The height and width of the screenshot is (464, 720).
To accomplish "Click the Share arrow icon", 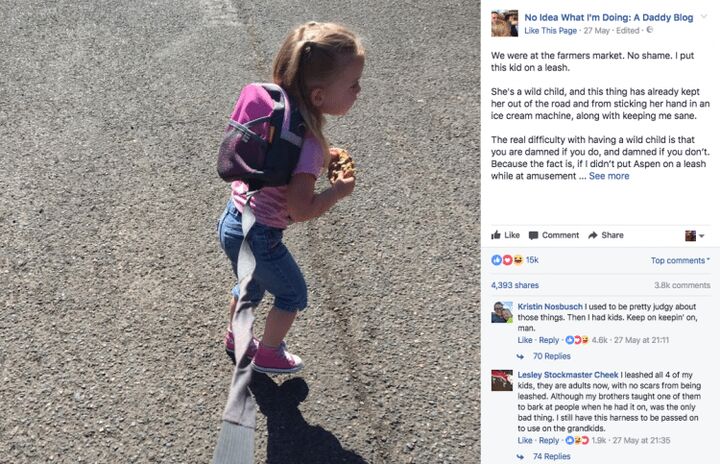I will [x=593, y=235].
